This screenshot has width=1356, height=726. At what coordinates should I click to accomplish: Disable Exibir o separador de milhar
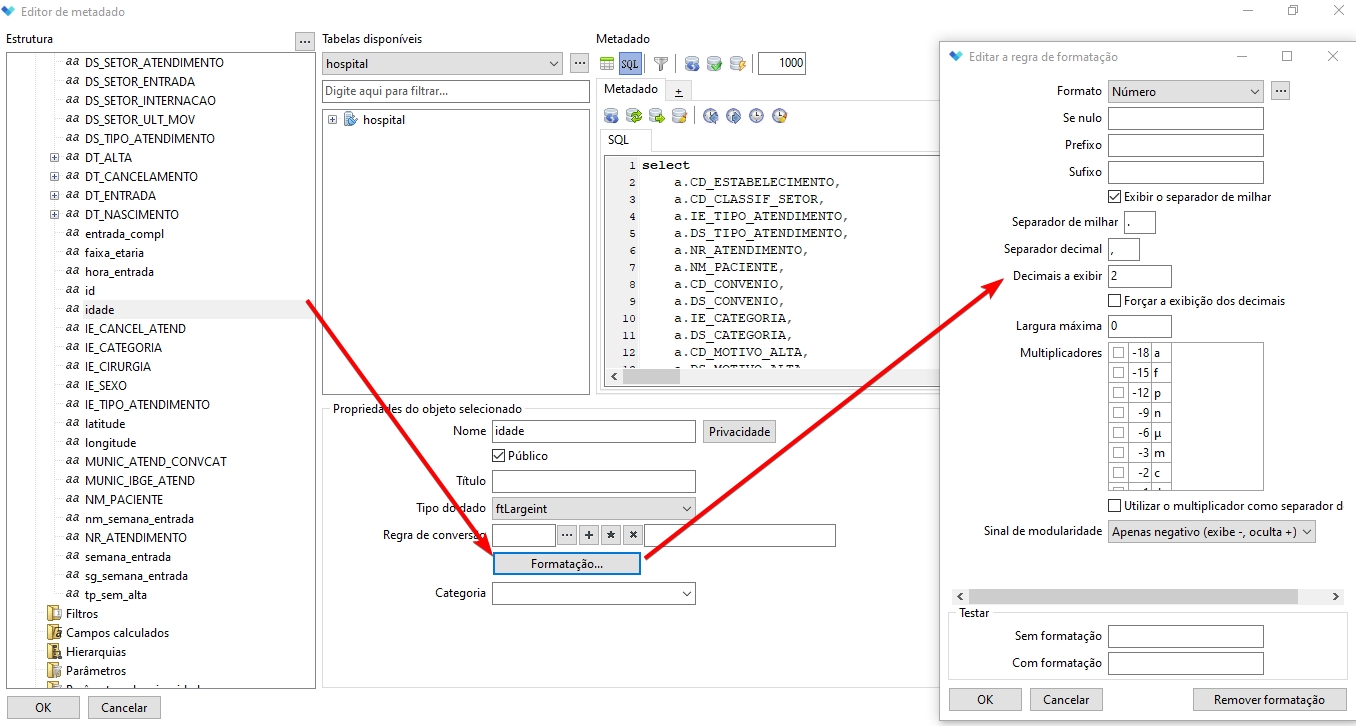(1115, 197)
